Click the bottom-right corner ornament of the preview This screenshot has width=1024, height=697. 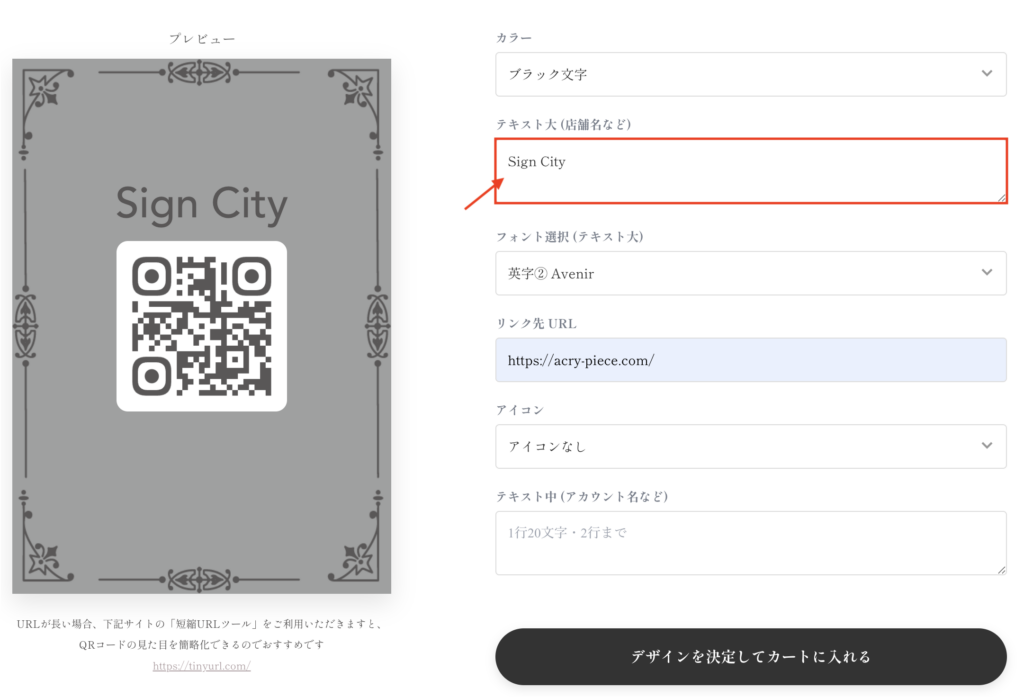pos(356,560)
